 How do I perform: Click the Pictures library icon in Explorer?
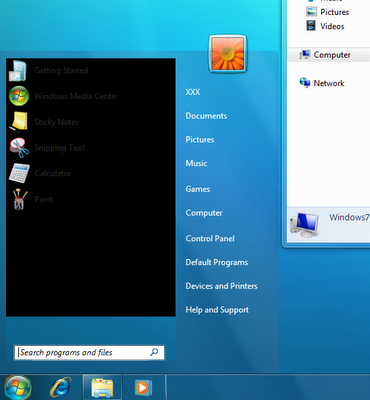[311, 12]
